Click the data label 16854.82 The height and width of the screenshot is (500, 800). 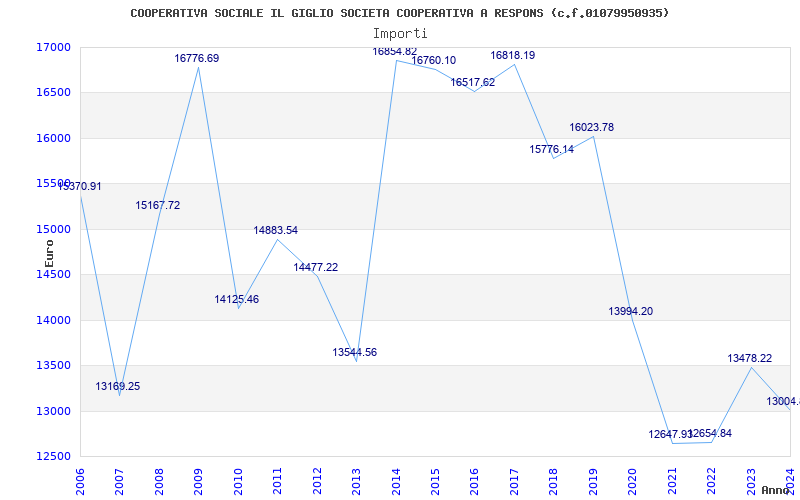pyautogui.click(x=394, y=51)
